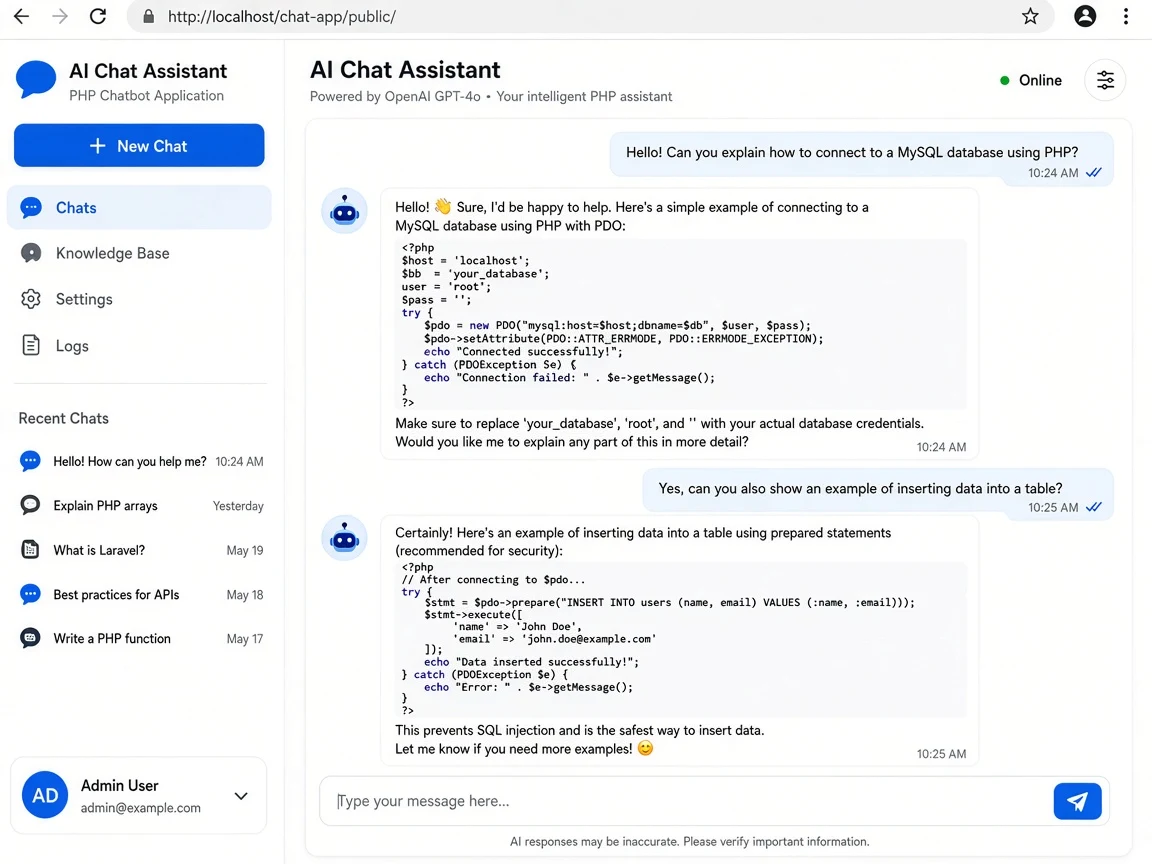The width and height of the screenshot is (1152, 864).
Task: Click the Knowledge Base sidebar icon
Action: point(31,253)
